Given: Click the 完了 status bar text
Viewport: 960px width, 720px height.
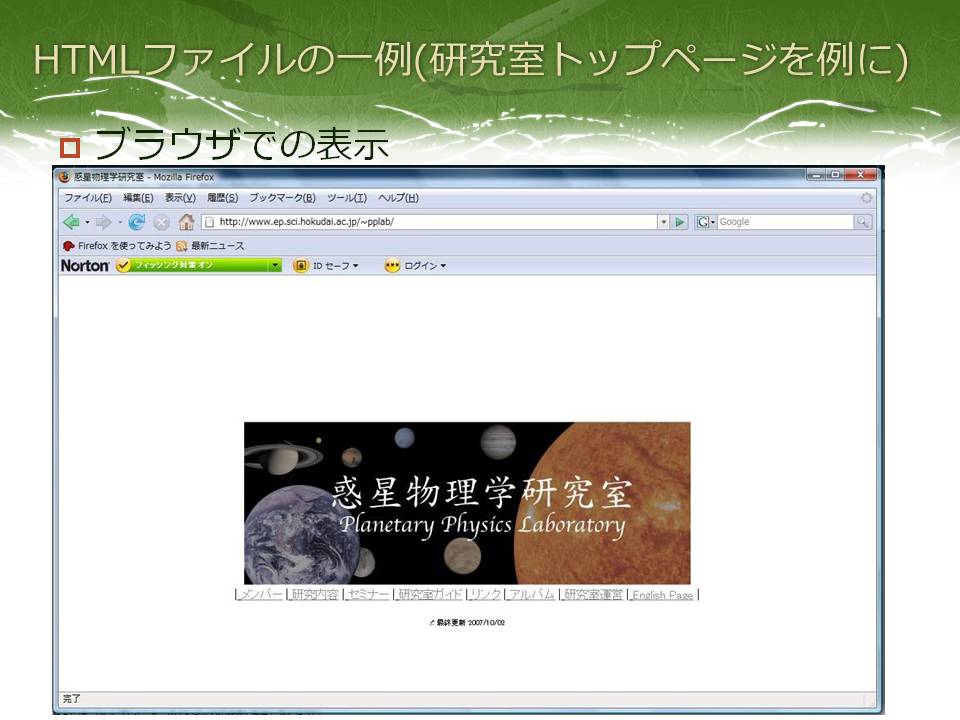Looking at the screenshot, I should coord(72,699).
